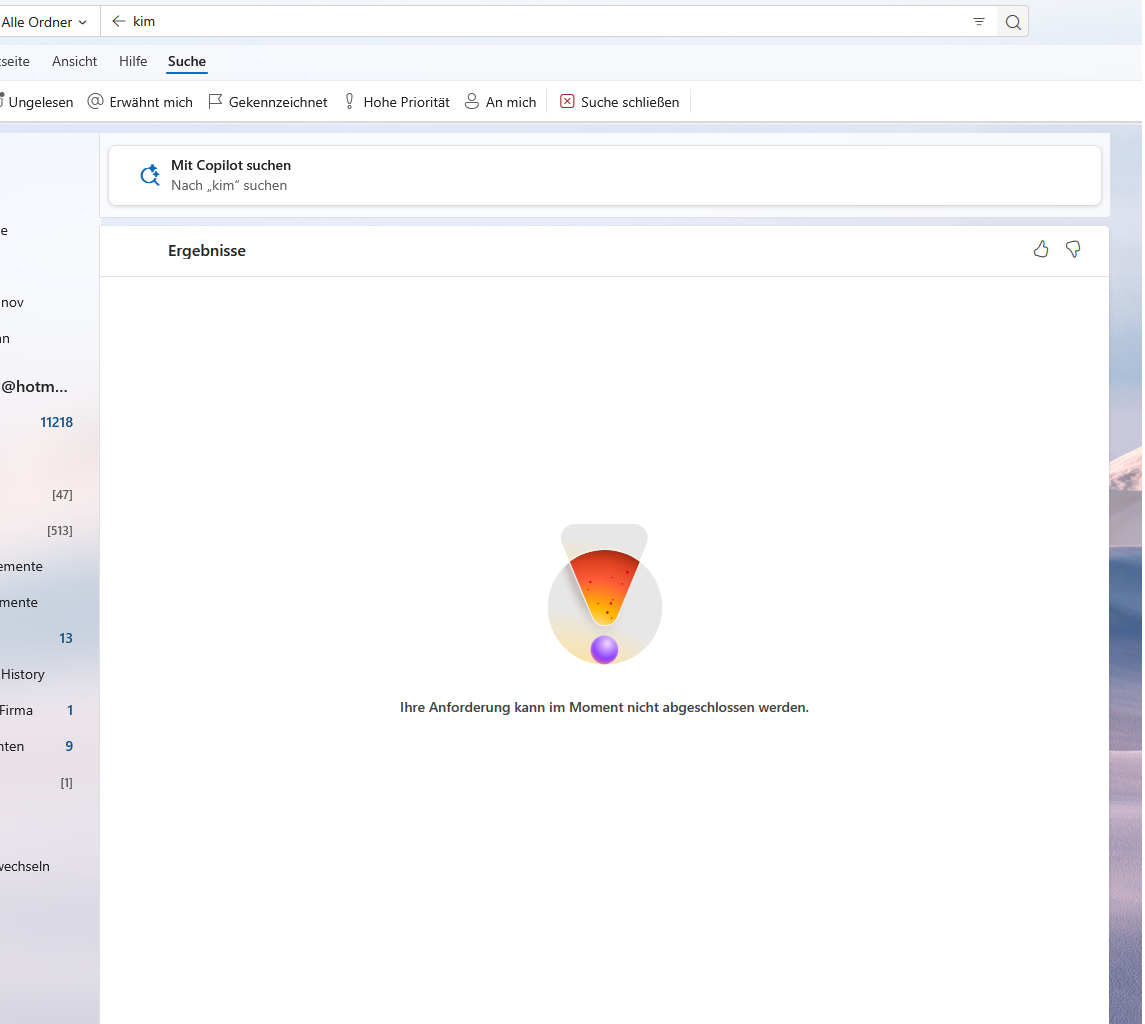The width and height of the screenshot is (1145, 1024).
Task: Open the Hilfe tab
Action: pyautogui.click(x=133, y=61)
